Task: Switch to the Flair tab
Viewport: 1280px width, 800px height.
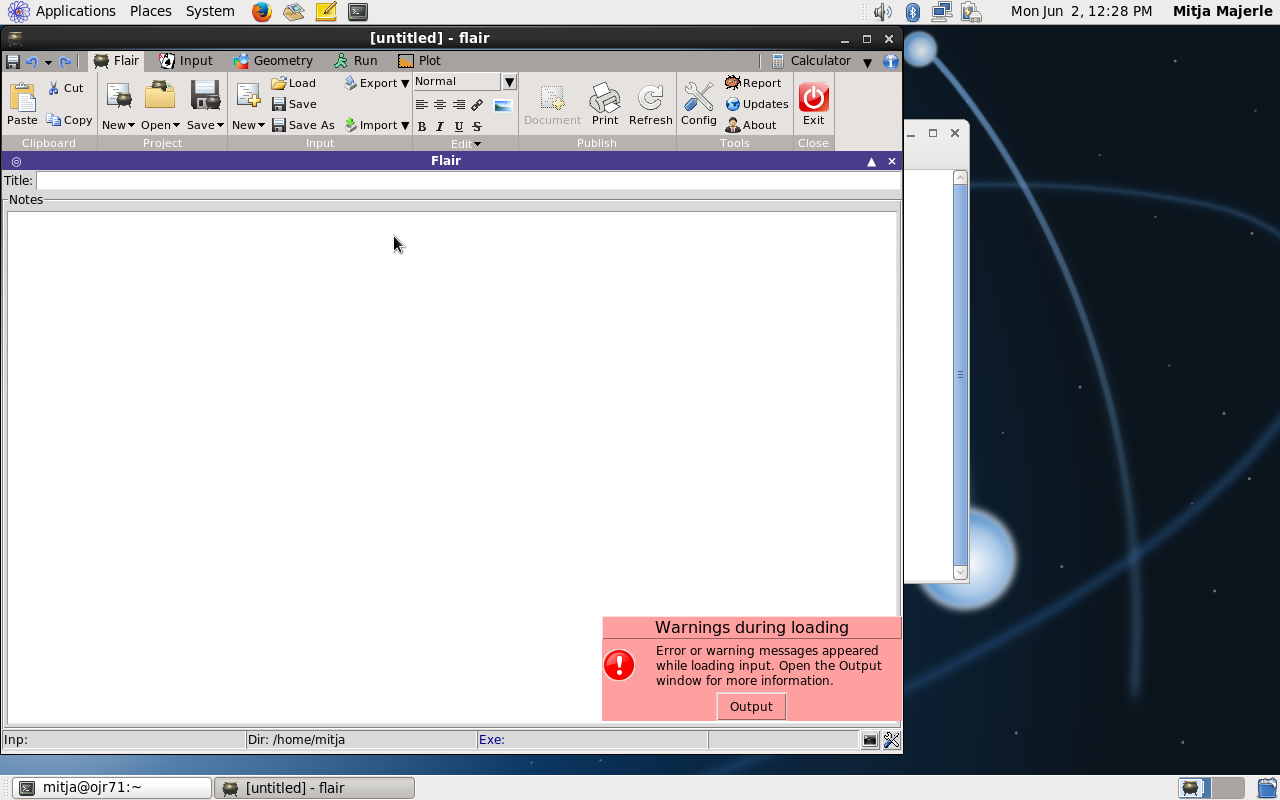Action: pos(116,61)
